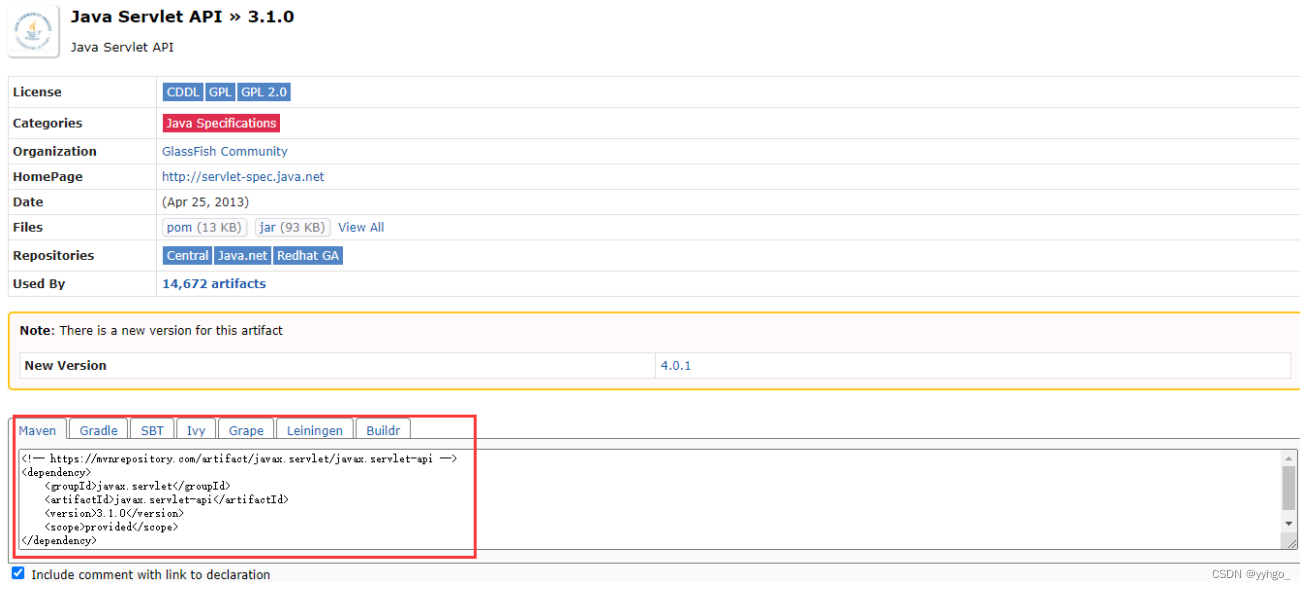Click the Java Servlet API subtitle description
Image resolution: width=1305 pixels, height=590 pixels.
pos(122,47)
